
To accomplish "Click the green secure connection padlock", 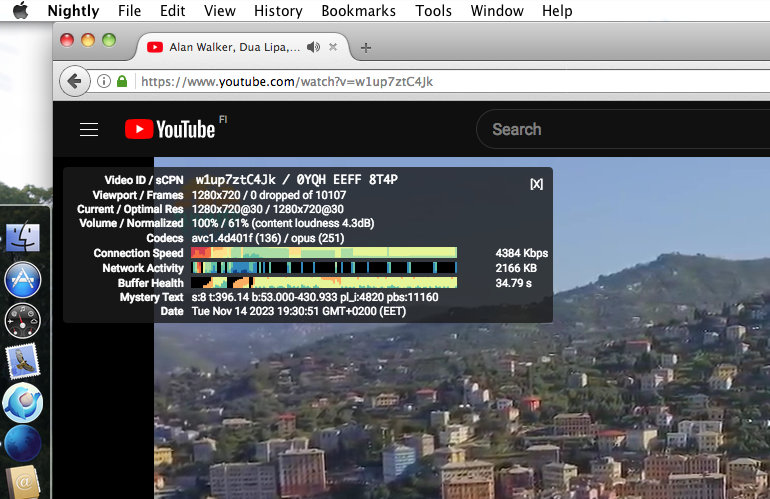I will pos(122,81).
